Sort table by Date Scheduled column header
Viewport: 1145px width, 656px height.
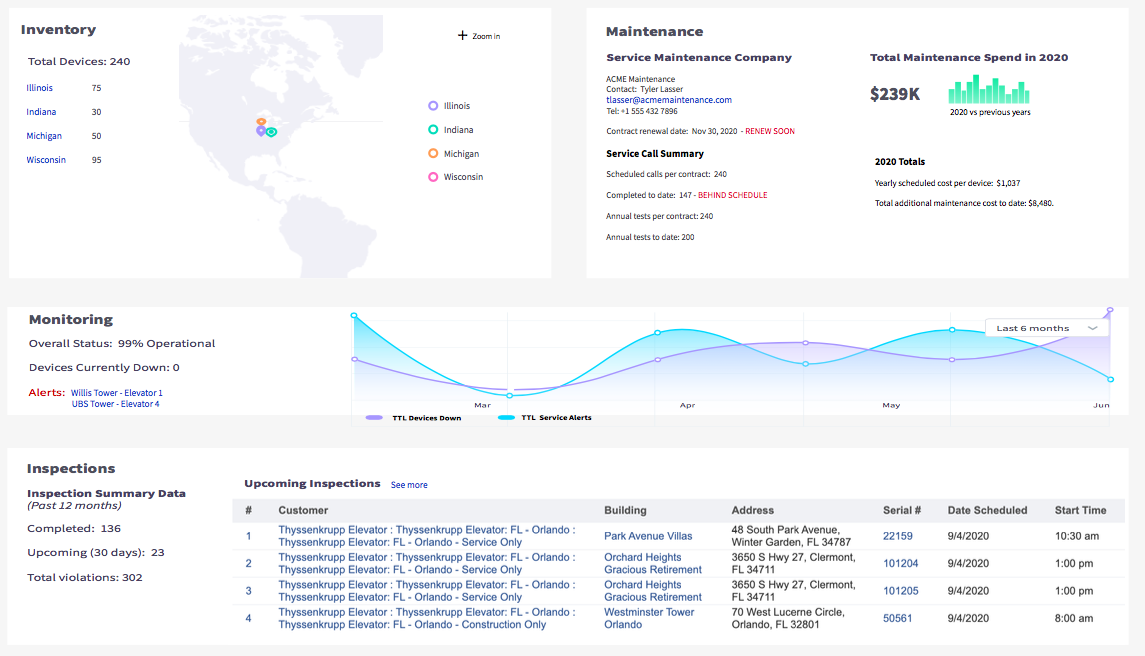pos(987,510)
